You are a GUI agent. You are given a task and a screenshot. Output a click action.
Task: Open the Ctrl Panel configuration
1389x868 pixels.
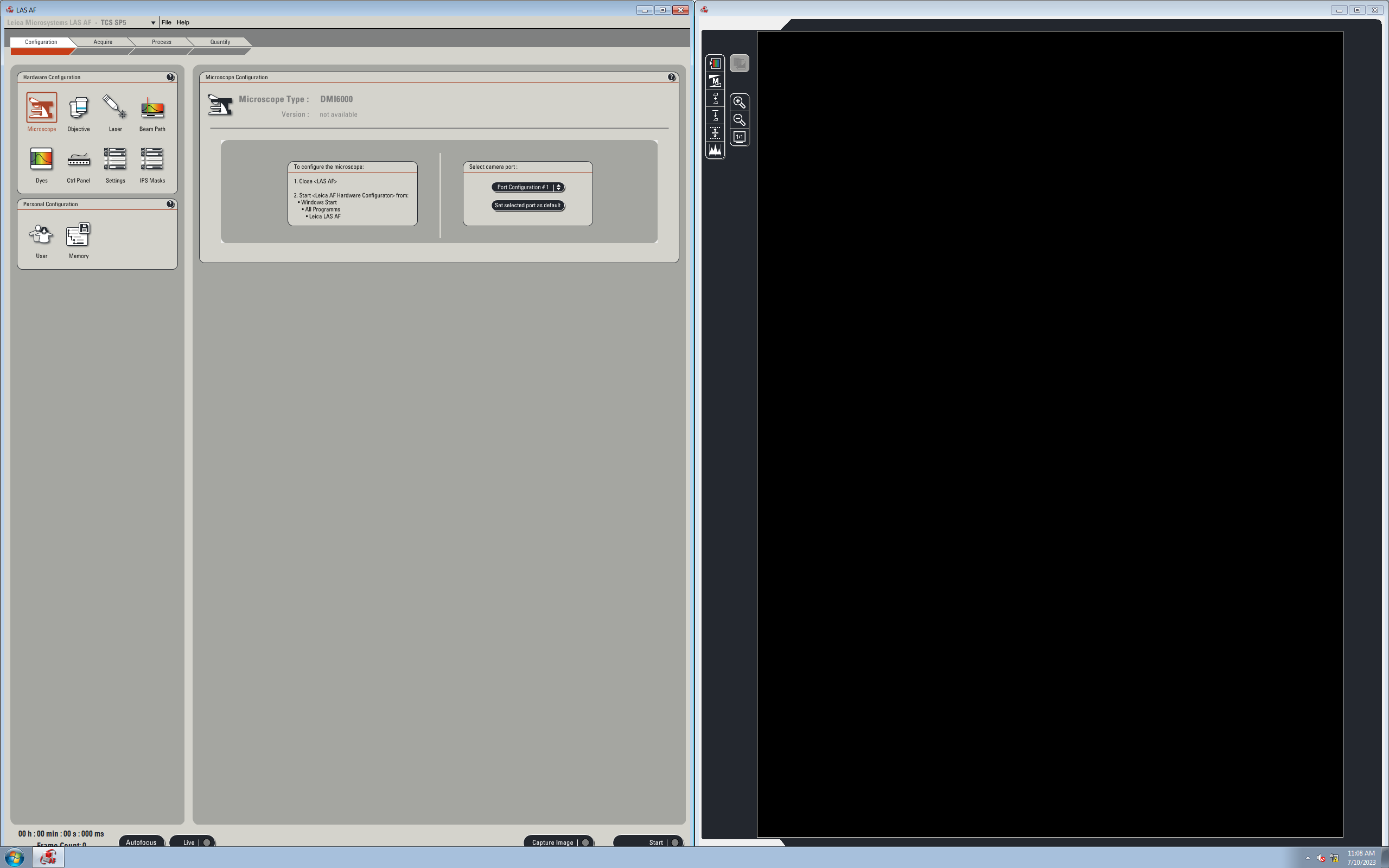79,159
